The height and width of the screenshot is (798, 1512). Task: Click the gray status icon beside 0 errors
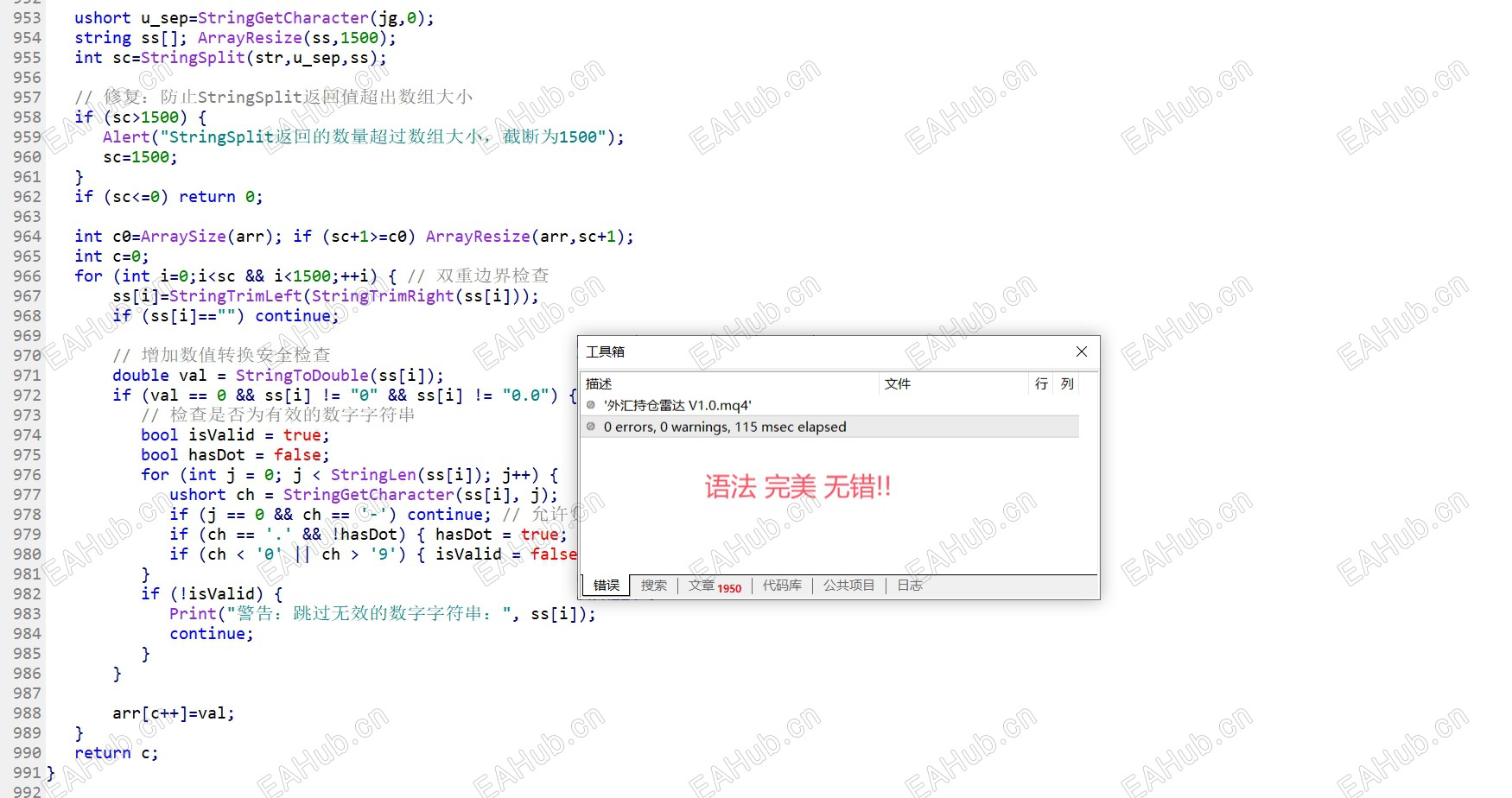(x=591, y=427)
